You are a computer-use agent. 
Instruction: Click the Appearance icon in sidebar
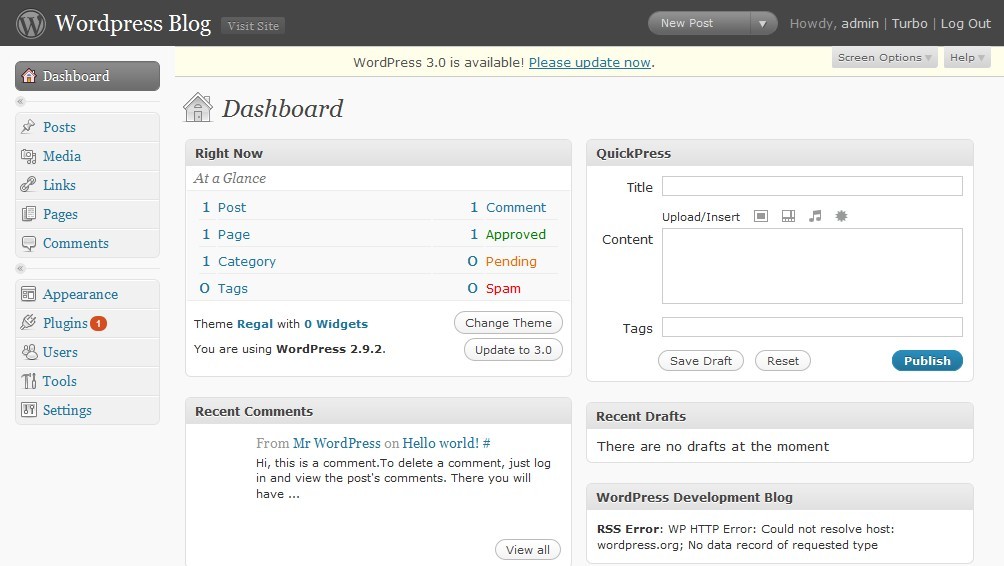28,294
